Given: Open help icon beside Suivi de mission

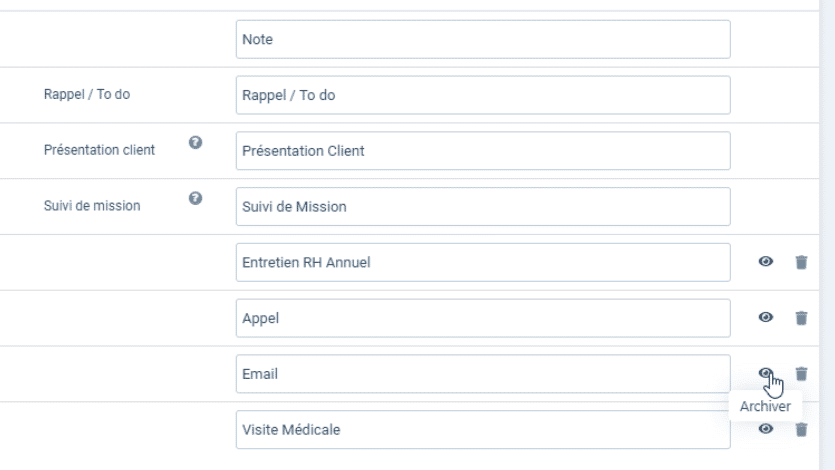Looking at the screenshot, I should click(195, 199).
